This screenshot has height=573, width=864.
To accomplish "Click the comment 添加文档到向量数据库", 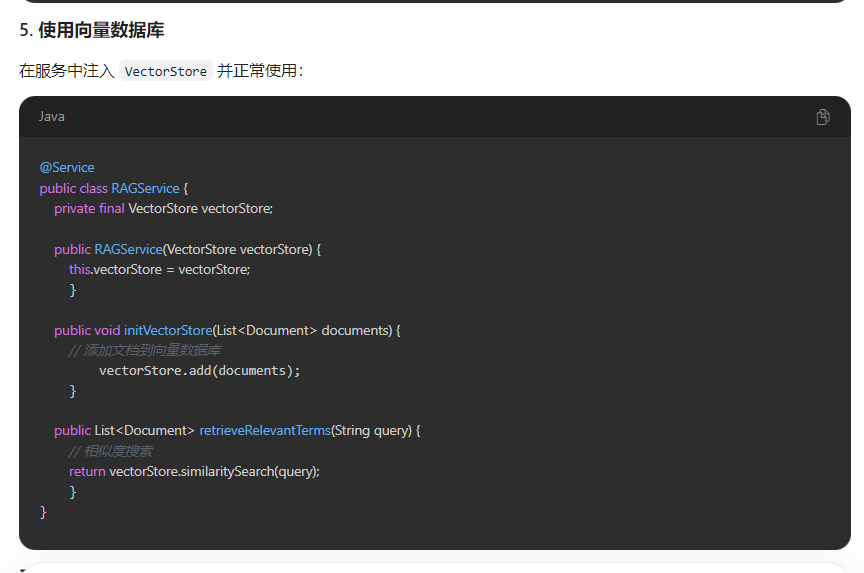I will click(144, 350).
